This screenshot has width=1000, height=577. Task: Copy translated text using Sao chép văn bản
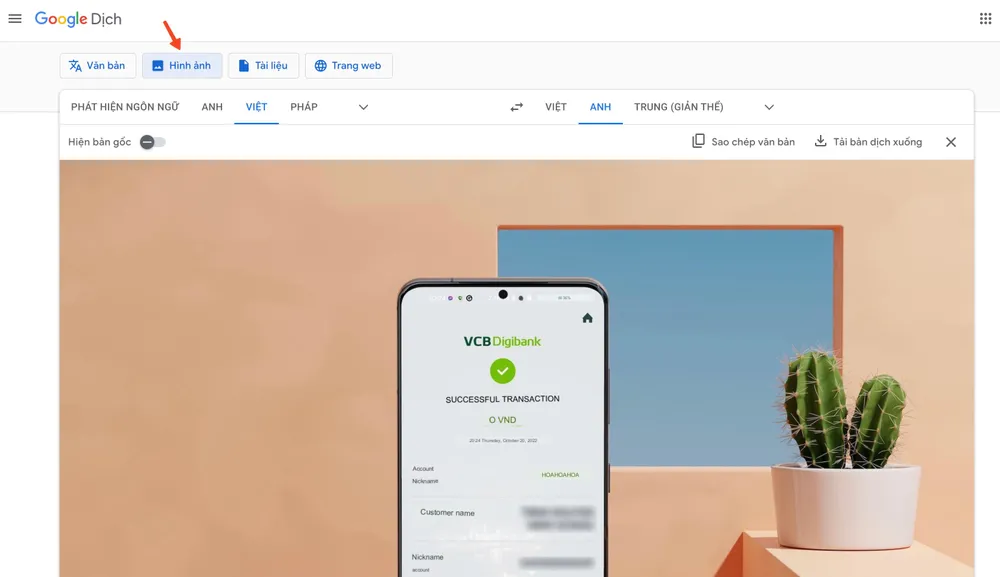coord(743,141)
